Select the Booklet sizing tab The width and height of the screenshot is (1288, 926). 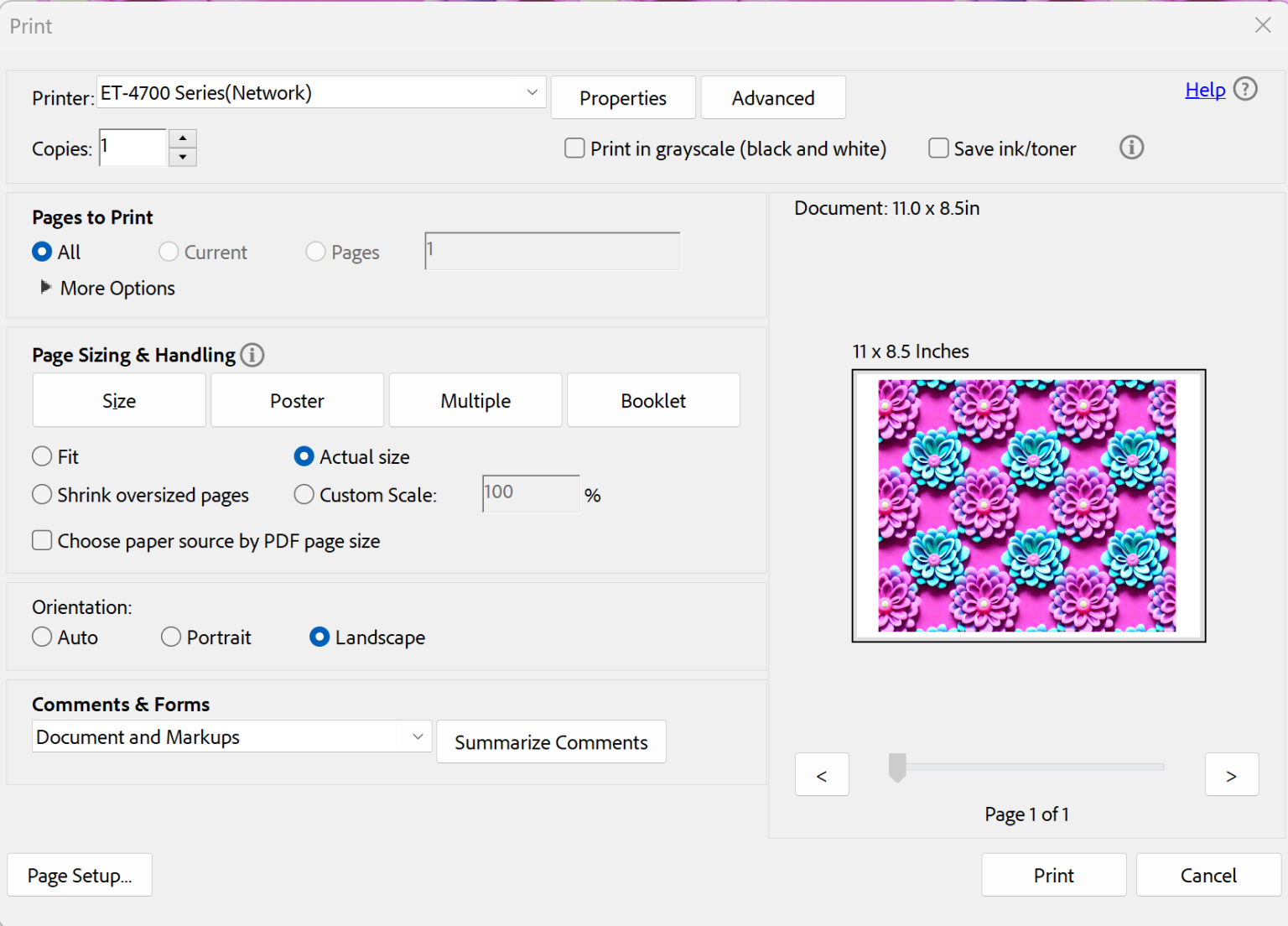point(653,401)
